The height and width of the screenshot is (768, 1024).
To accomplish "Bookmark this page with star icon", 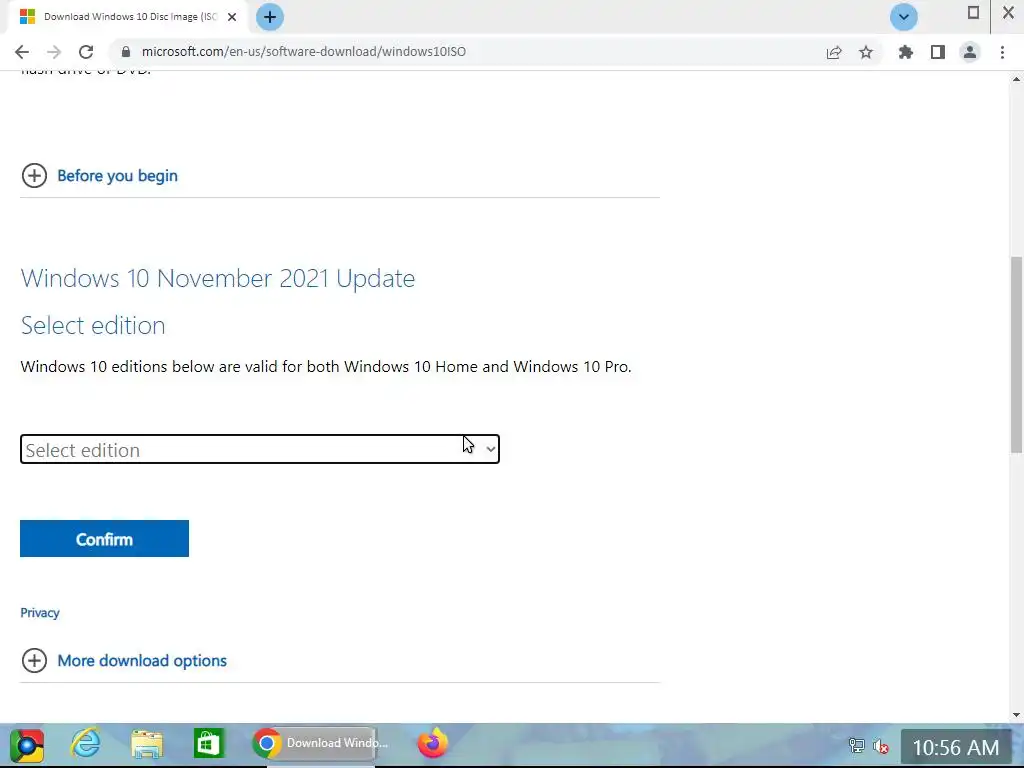I will tap(866, 52).
